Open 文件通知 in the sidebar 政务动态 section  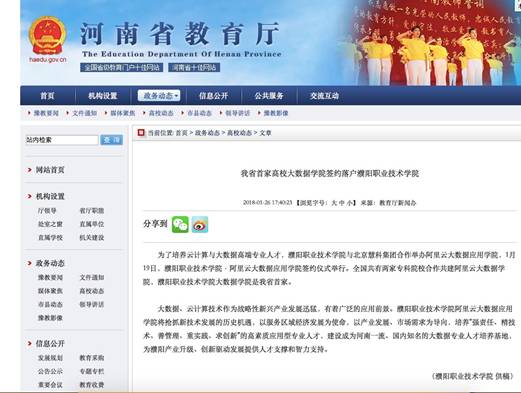(x=92, y=277)
